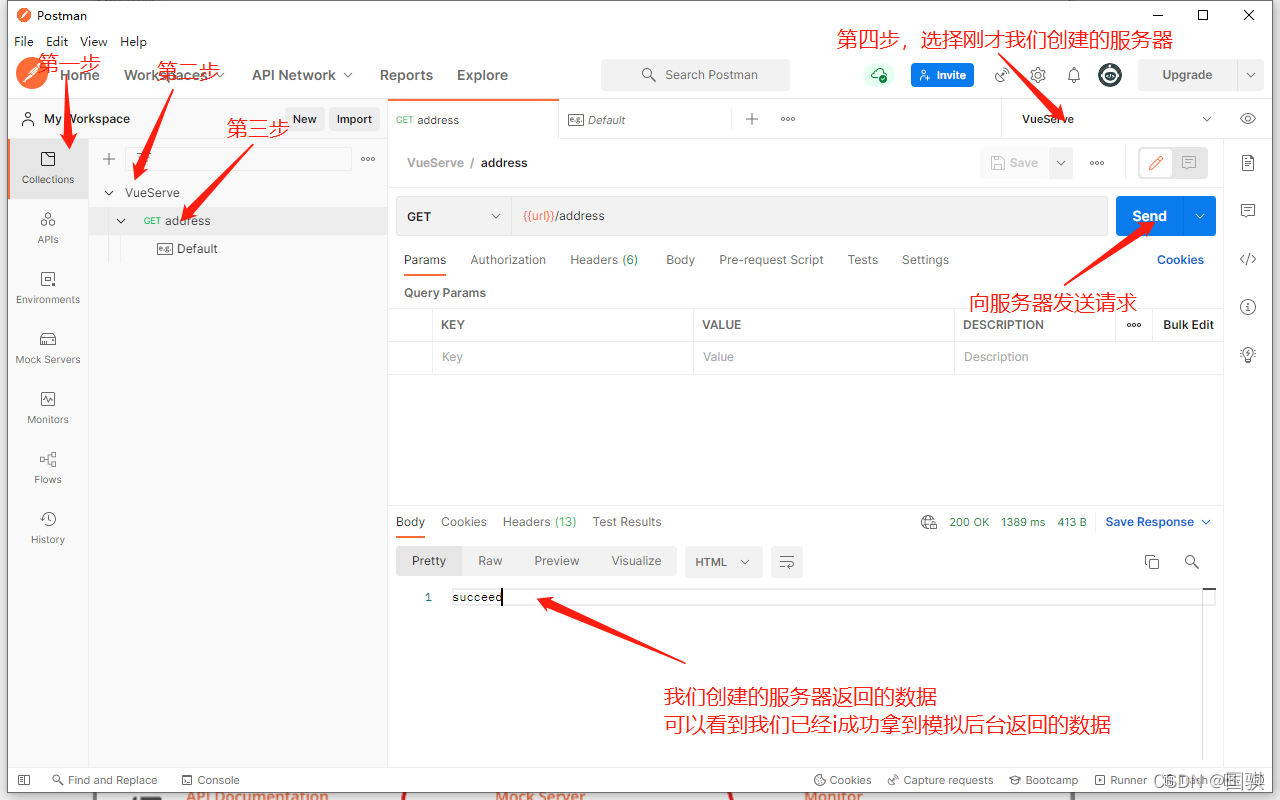Viewport: 1280px width, 800px height.
Task: Select the Visualize response view
Action: 636,561
